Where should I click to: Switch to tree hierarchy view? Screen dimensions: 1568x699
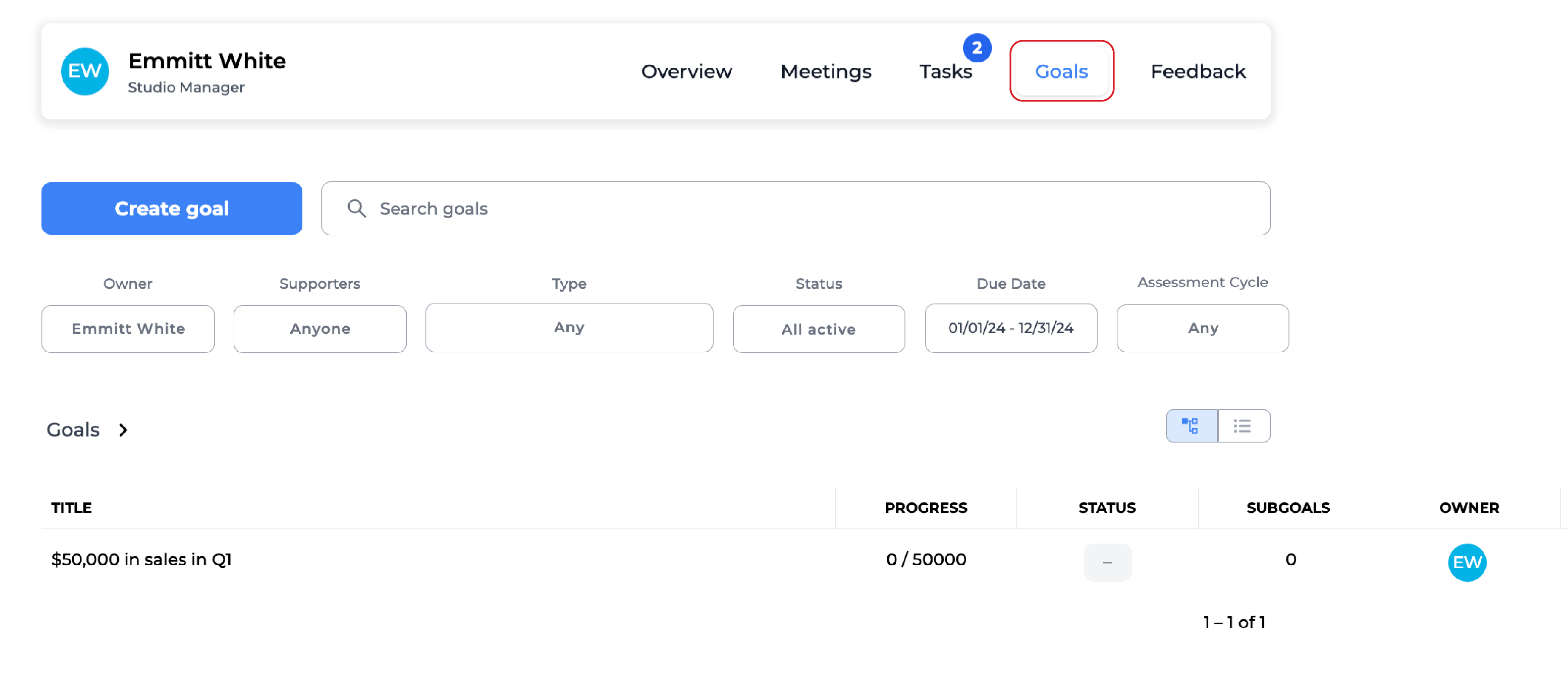1191,425
